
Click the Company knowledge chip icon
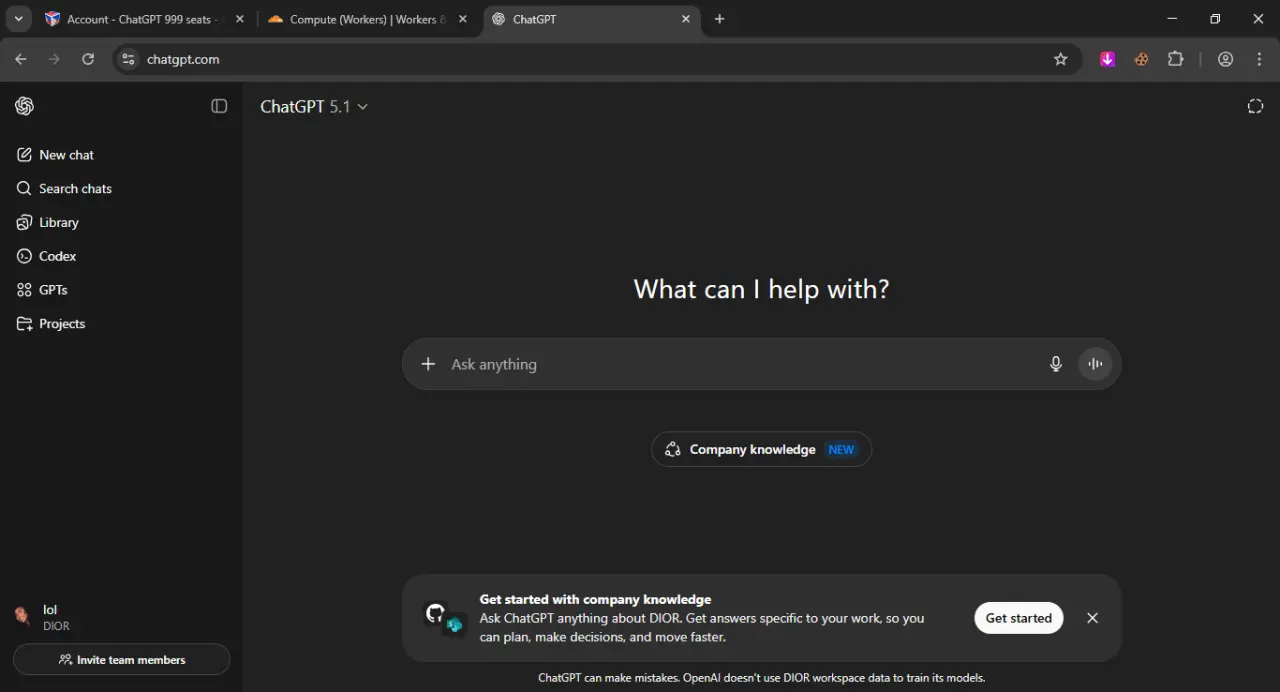tap(673, 450)
